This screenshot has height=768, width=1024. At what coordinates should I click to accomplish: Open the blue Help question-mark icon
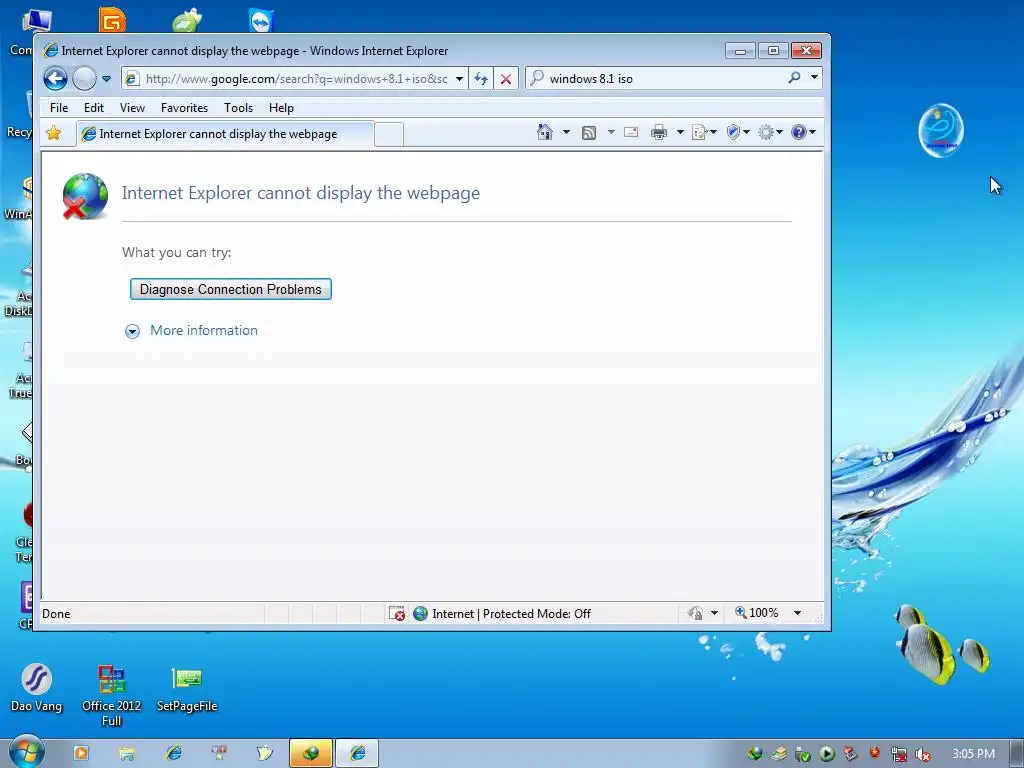[x=799, y=133]
